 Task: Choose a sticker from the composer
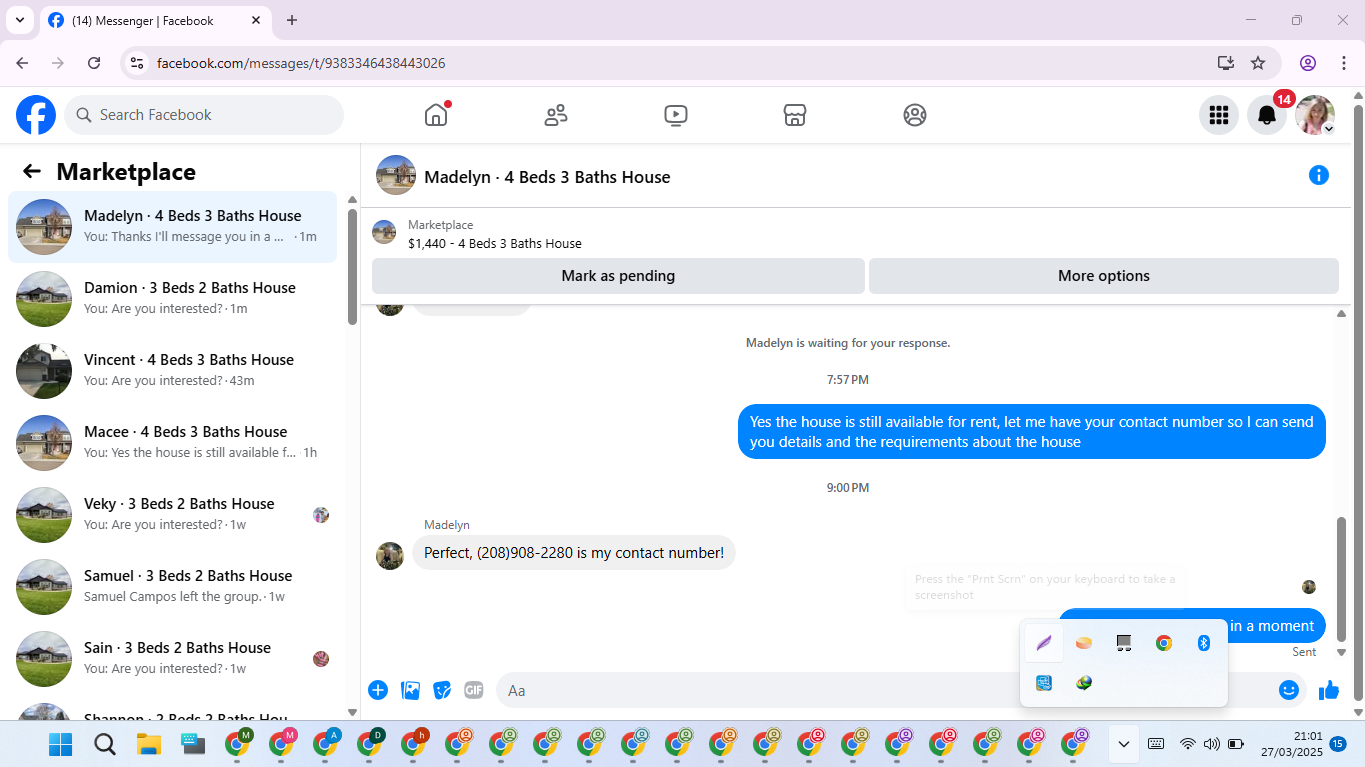(x=442, y=689)
